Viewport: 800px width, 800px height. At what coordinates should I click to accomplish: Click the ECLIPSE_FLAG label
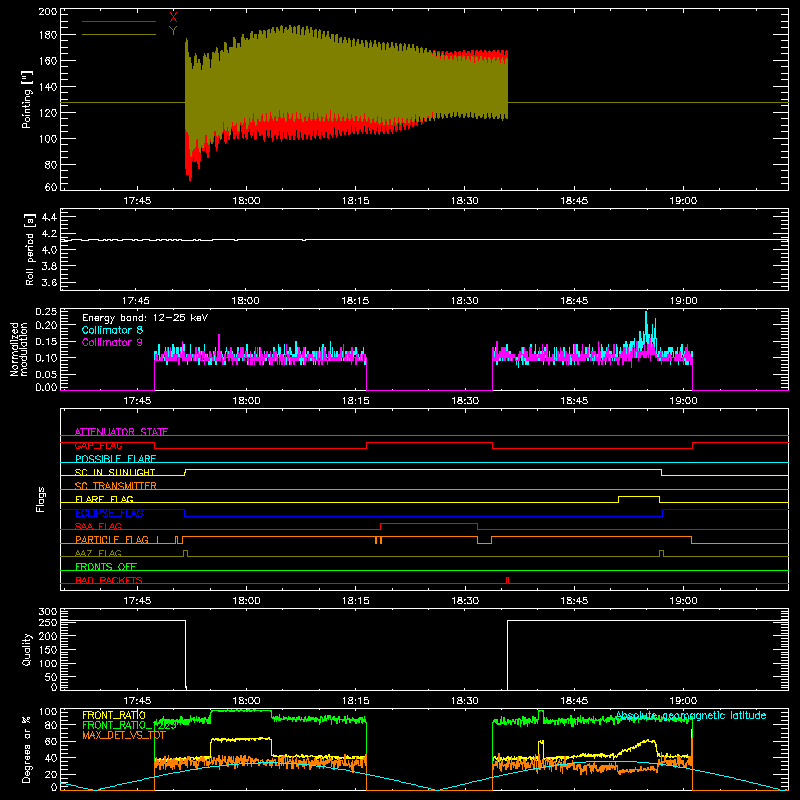pos(109,513)
